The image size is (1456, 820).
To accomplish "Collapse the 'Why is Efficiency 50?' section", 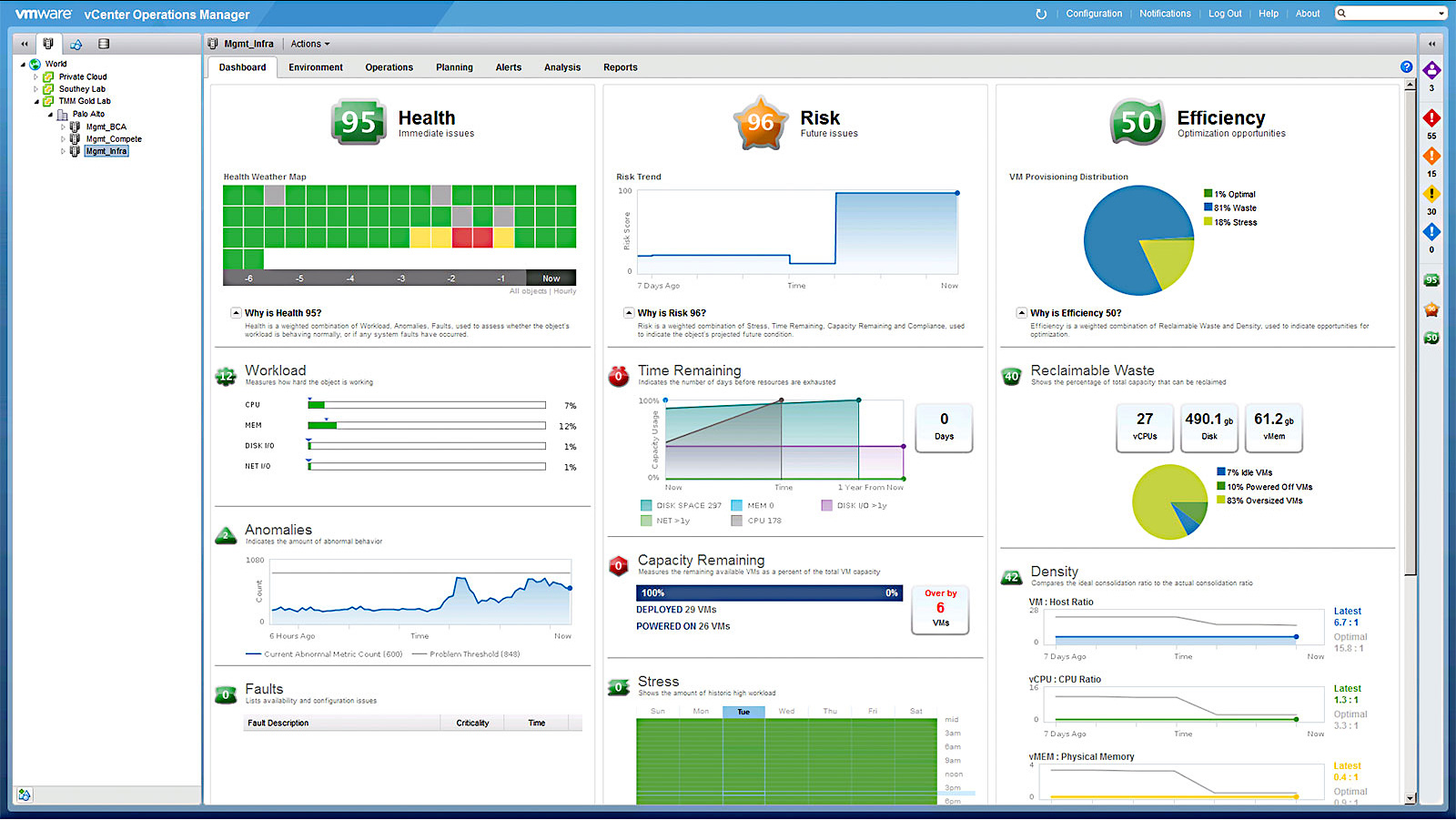I will [1021, 312].
